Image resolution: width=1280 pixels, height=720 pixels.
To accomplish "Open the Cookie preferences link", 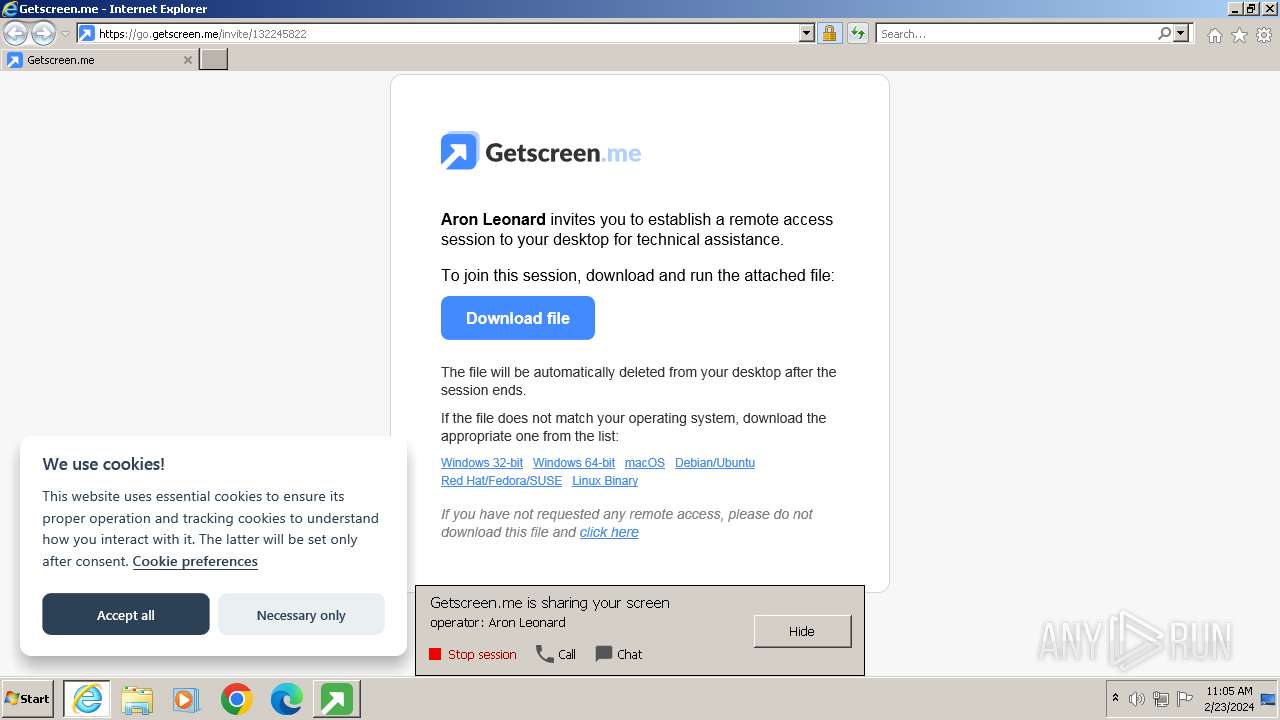I will point(195,561).
